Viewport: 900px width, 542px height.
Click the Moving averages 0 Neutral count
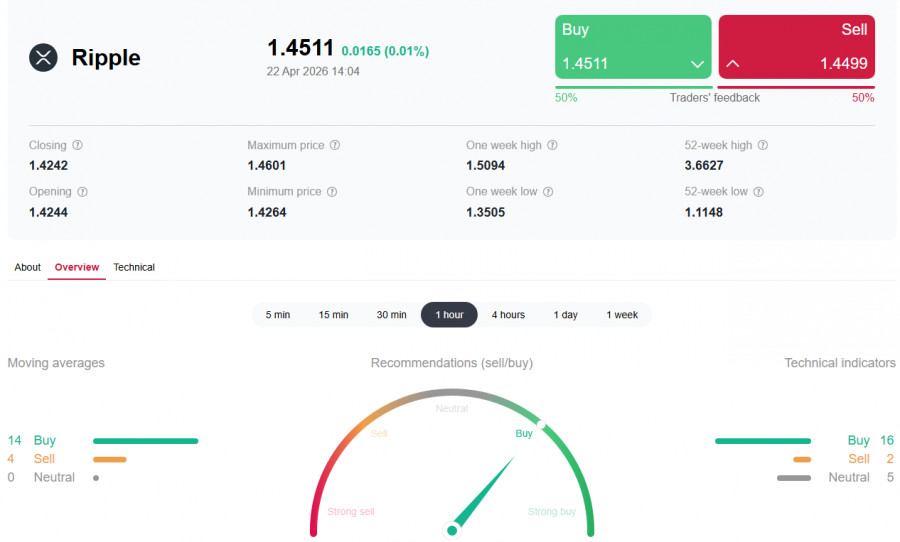click(11, 477)
